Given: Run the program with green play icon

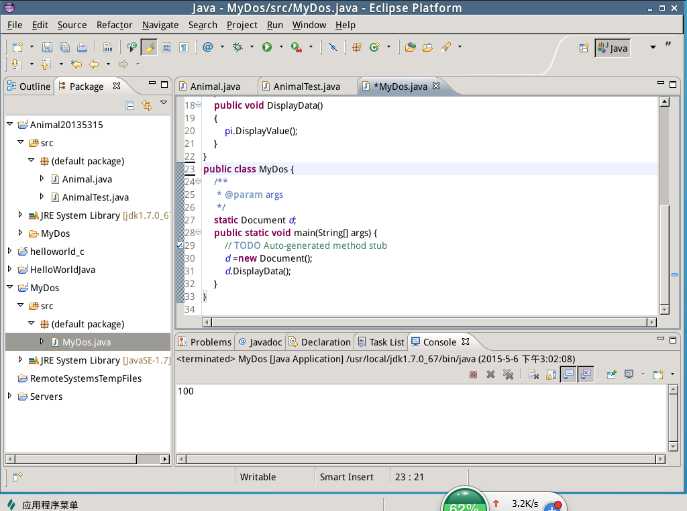Looking at the screenshot, I should [x=267, y=47].
